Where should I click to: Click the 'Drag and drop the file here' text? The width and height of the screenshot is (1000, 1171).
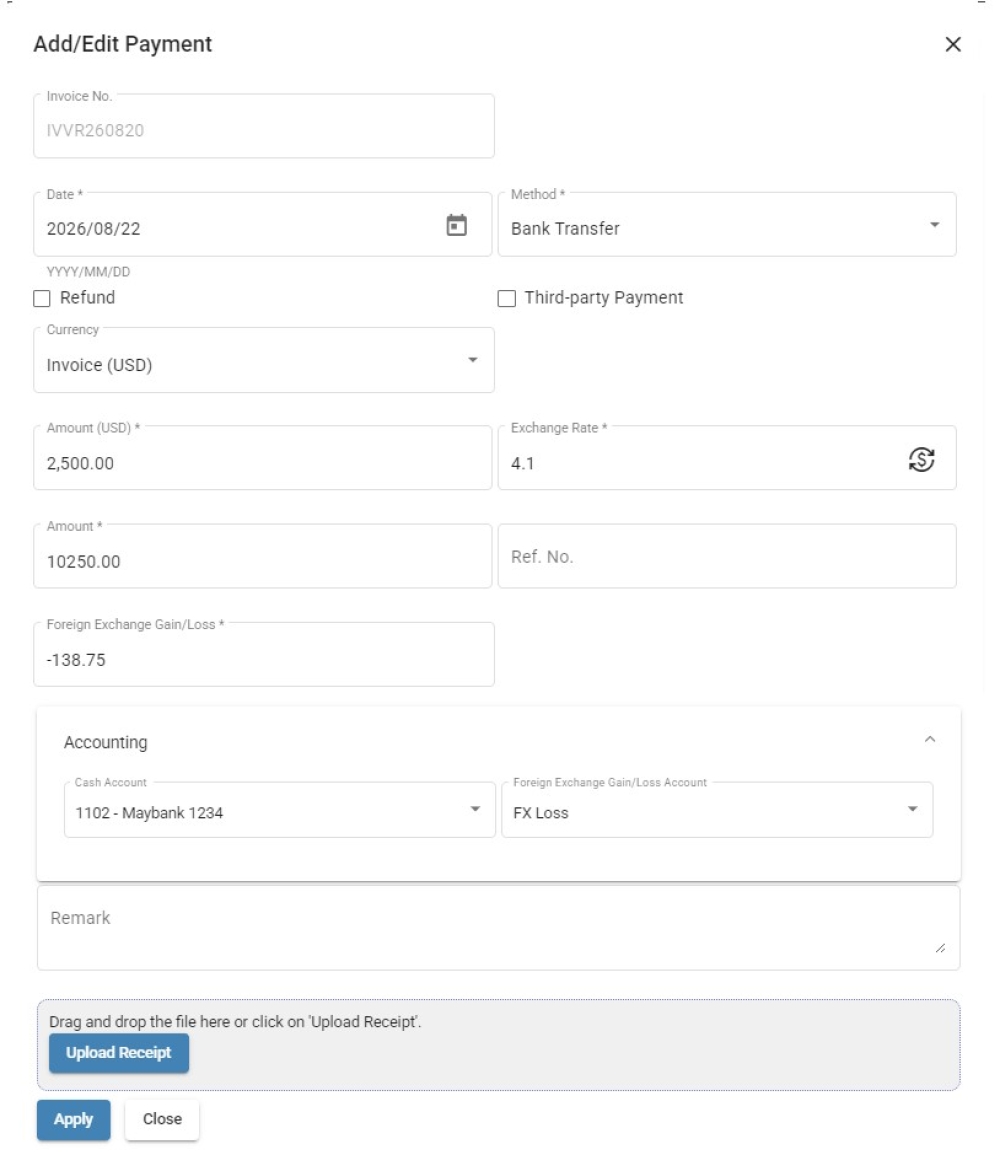coord(235,1022)
